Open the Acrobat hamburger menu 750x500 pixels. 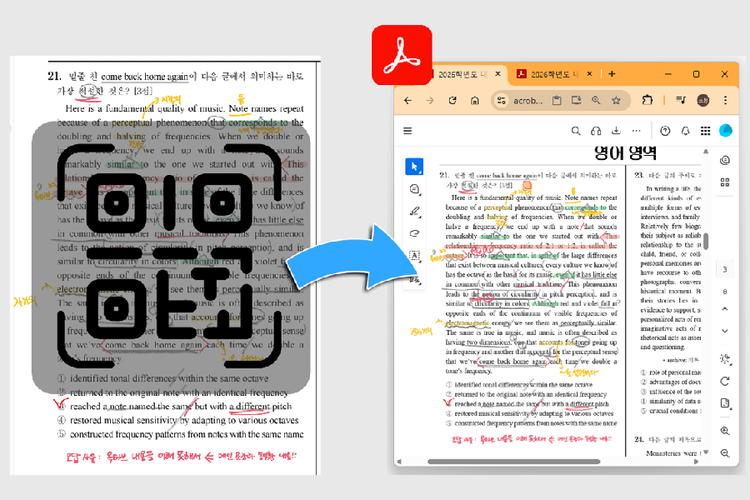(408, 131)
